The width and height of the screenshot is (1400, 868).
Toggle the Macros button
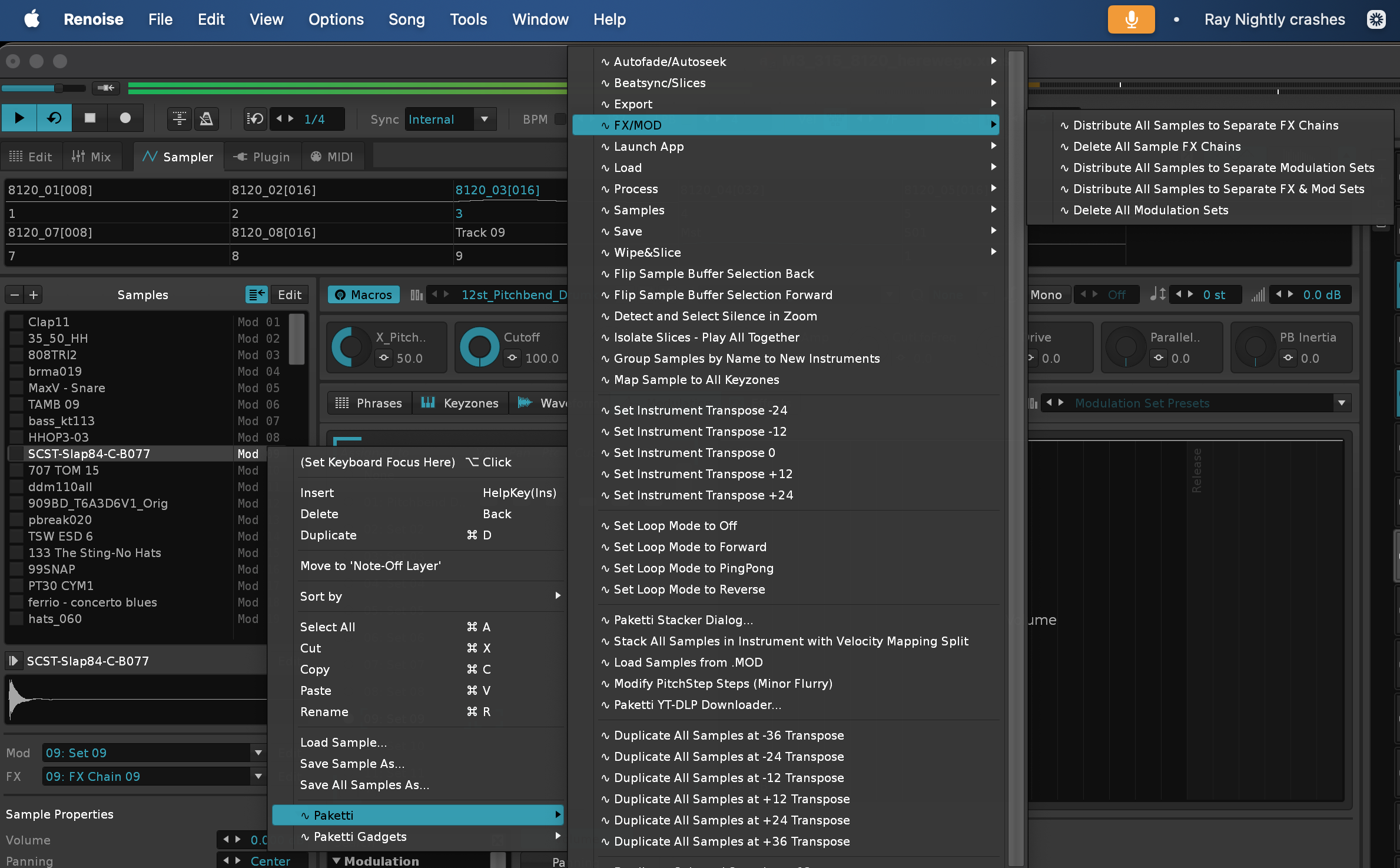point(363,295)
